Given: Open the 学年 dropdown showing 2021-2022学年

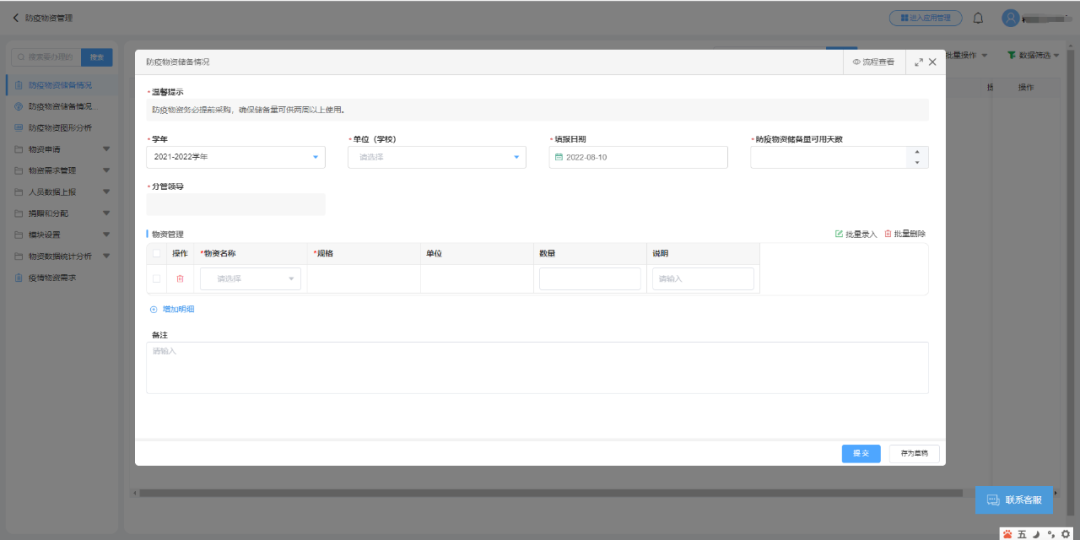Looking at the screenshot, I should pyautogui.click(x=236, y=157).
